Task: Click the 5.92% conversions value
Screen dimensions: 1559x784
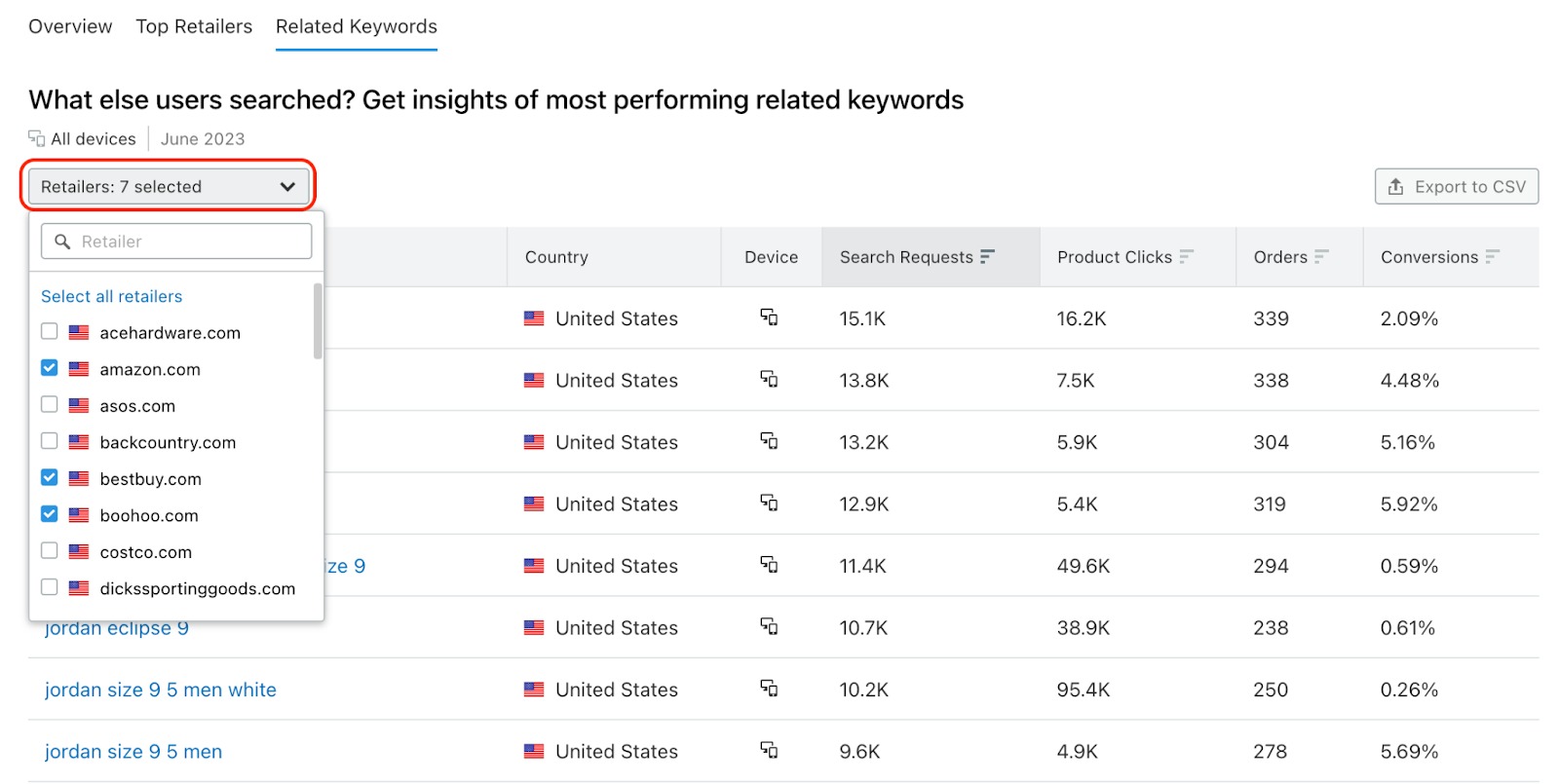Action: [x=1409, y=504]
